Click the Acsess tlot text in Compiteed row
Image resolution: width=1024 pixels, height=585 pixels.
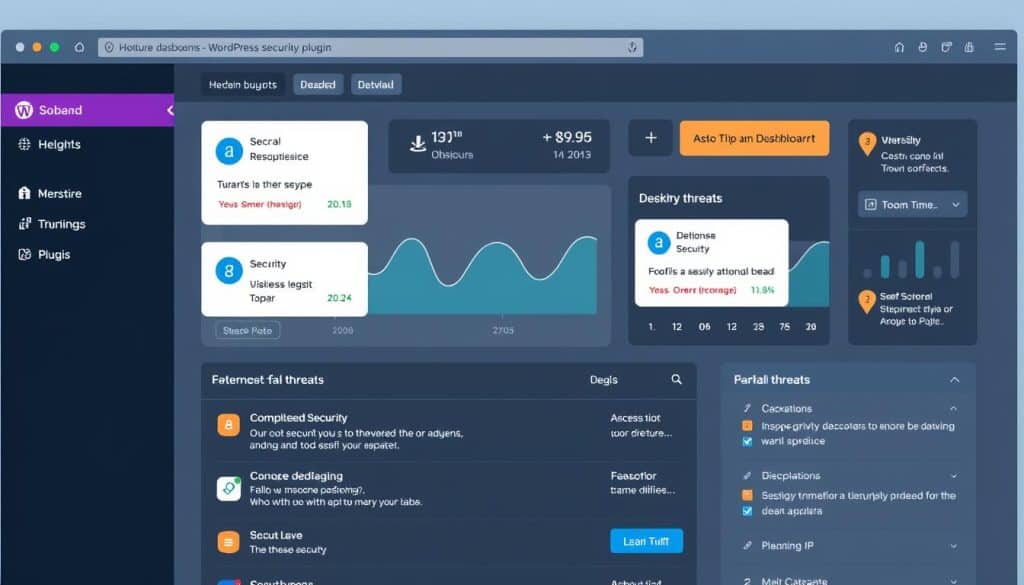(635, 418)
